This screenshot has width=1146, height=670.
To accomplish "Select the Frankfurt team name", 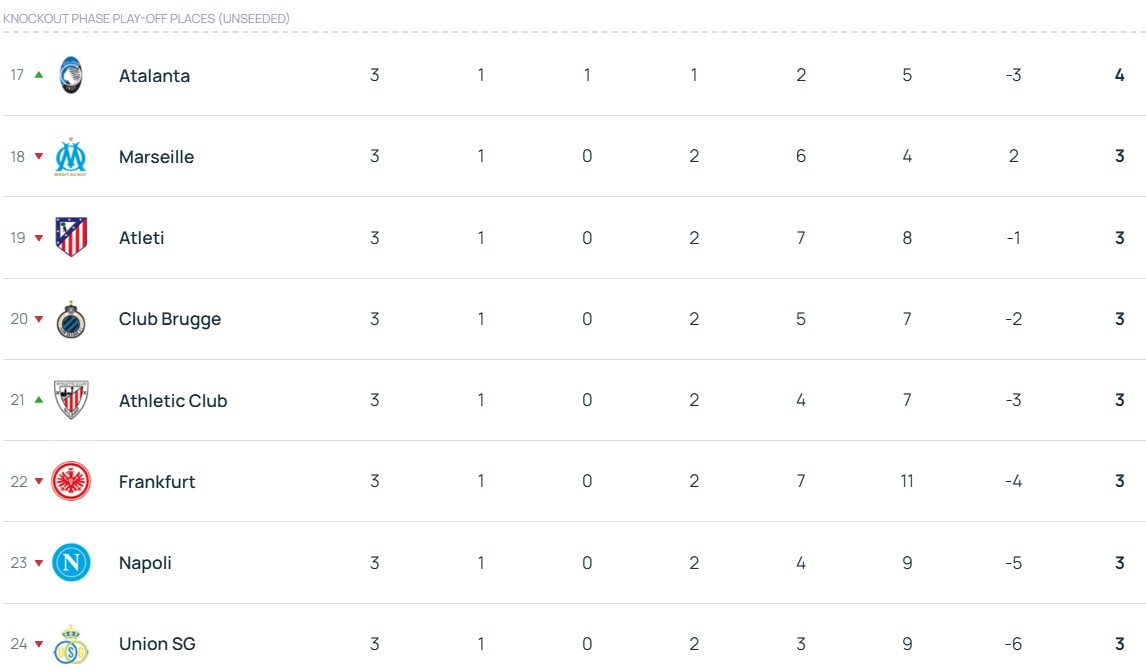I will [x=157, y=482].
